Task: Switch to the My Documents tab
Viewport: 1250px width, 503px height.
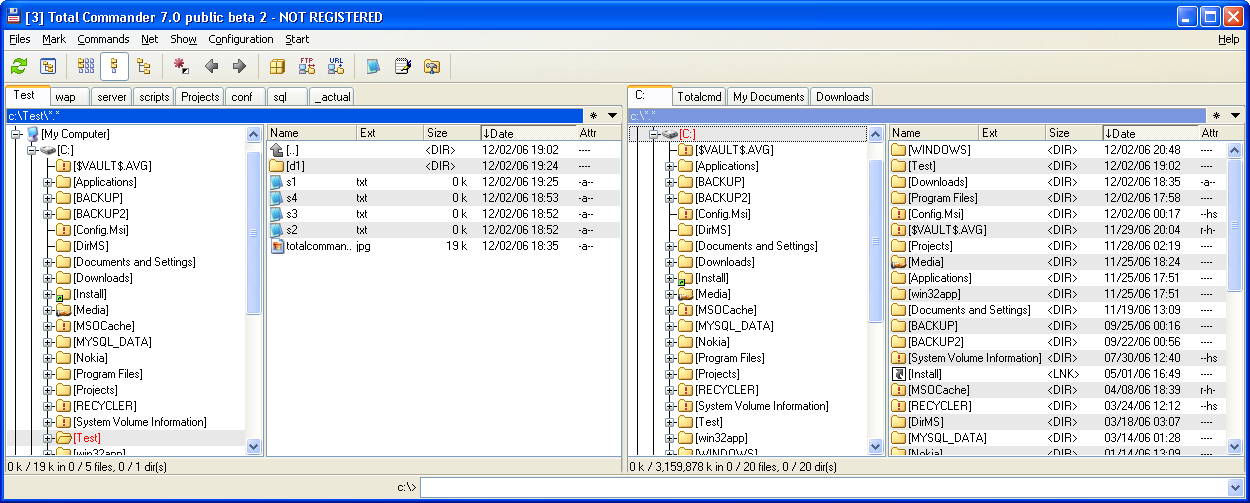Action: coord(768,97)
